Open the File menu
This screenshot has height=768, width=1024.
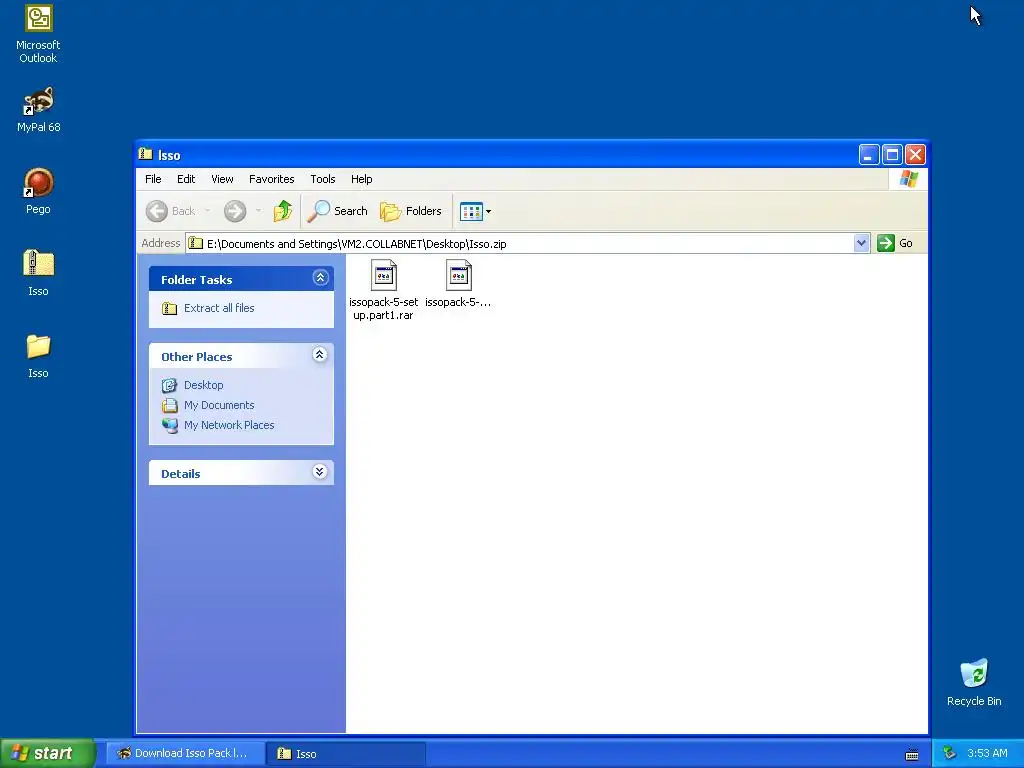tap(153, 179)
